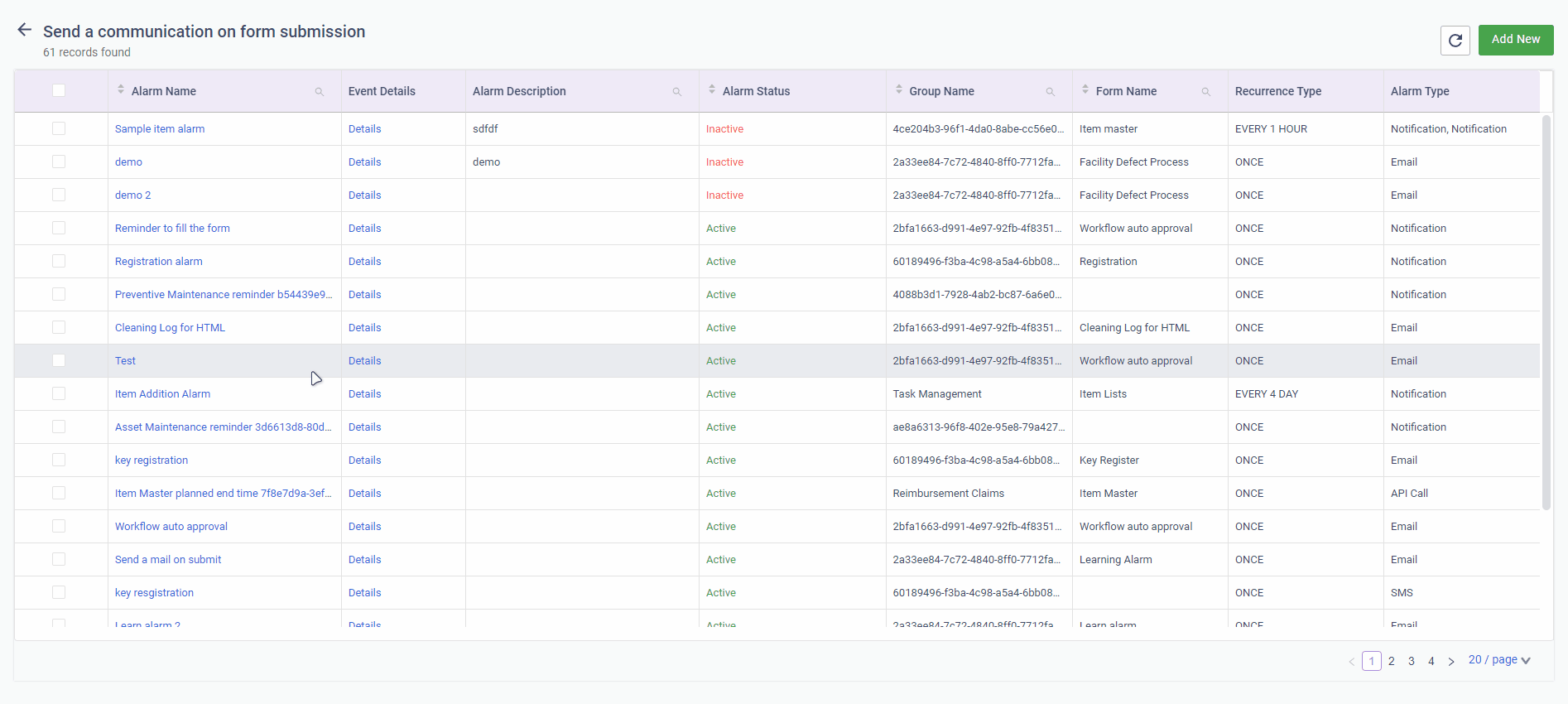Open the Cleaning Log for HTML alarm link

coord(170,327)
